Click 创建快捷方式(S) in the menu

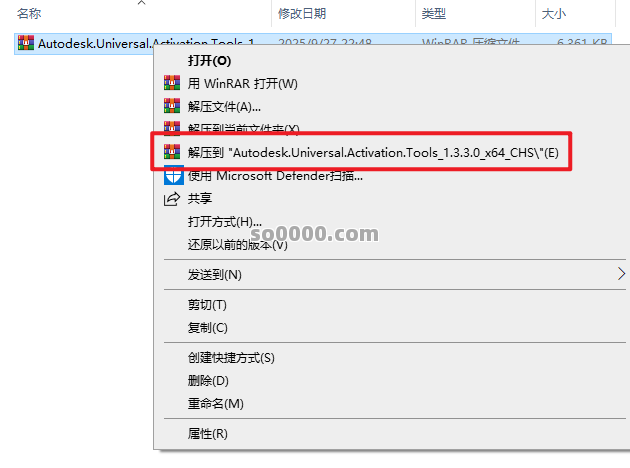pos(231,357)
